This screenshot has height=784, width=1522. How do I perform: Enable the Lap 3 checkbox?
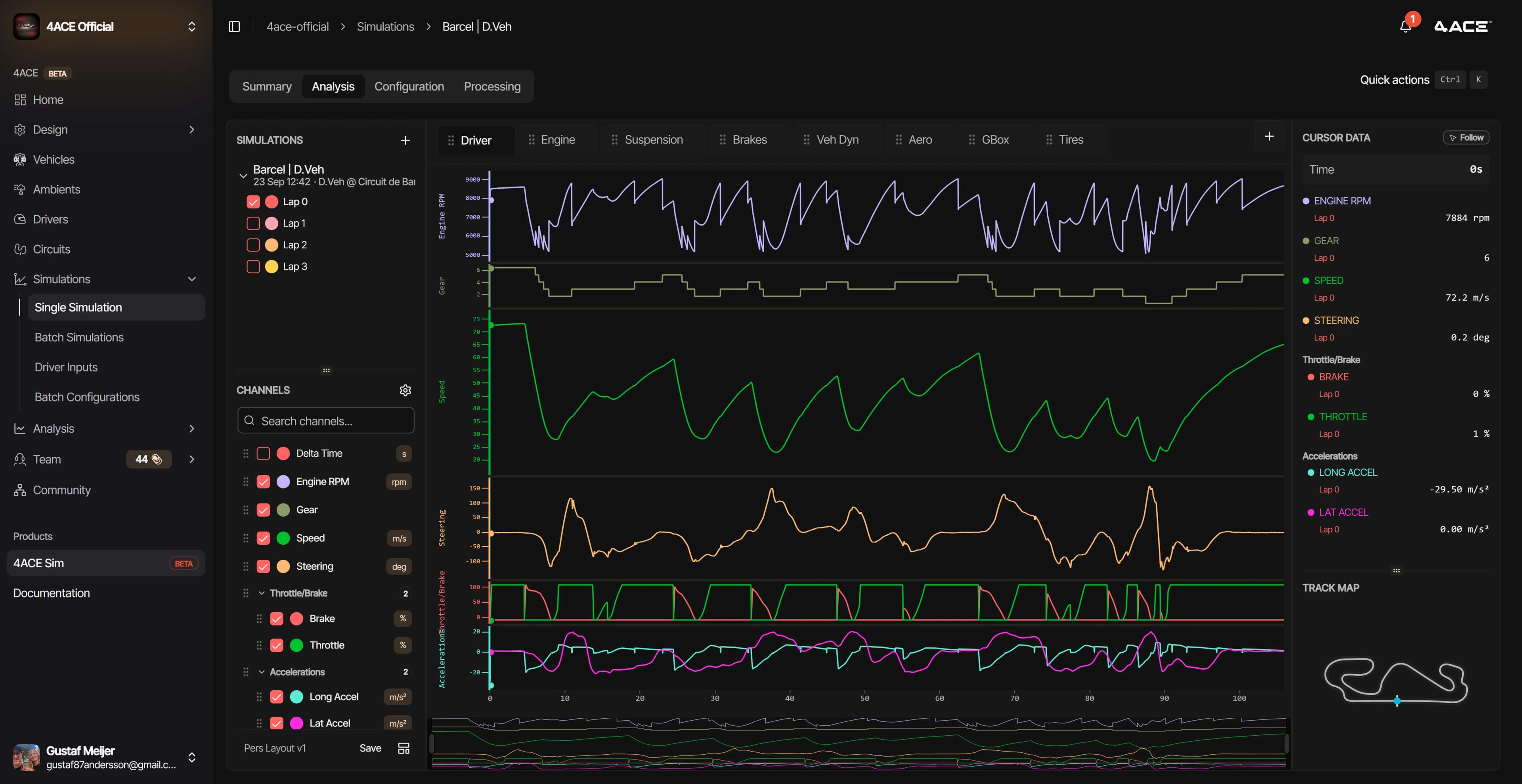[253, 266]
